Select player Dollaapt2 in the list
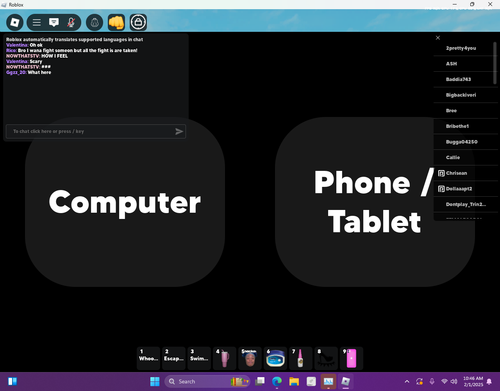The height and width of the screenshot is (391, 500). 465,189
